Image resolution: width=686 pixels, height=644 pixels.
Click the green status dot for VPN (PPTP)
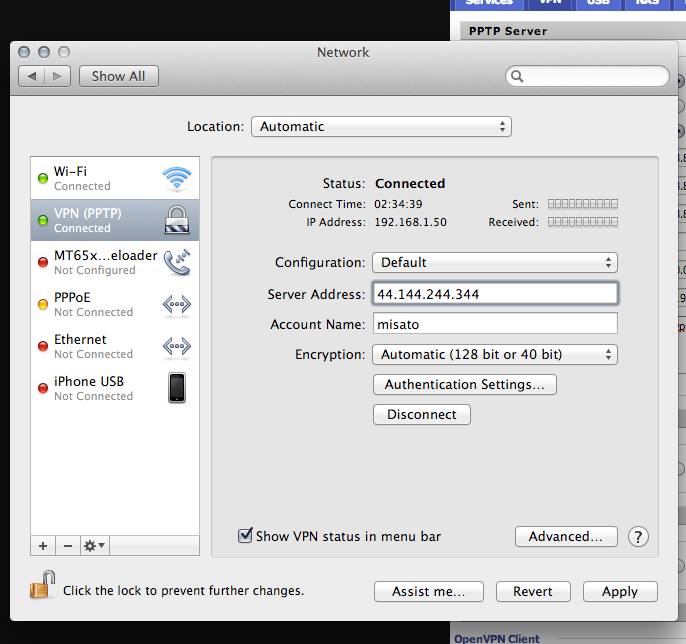click(43, 220)
